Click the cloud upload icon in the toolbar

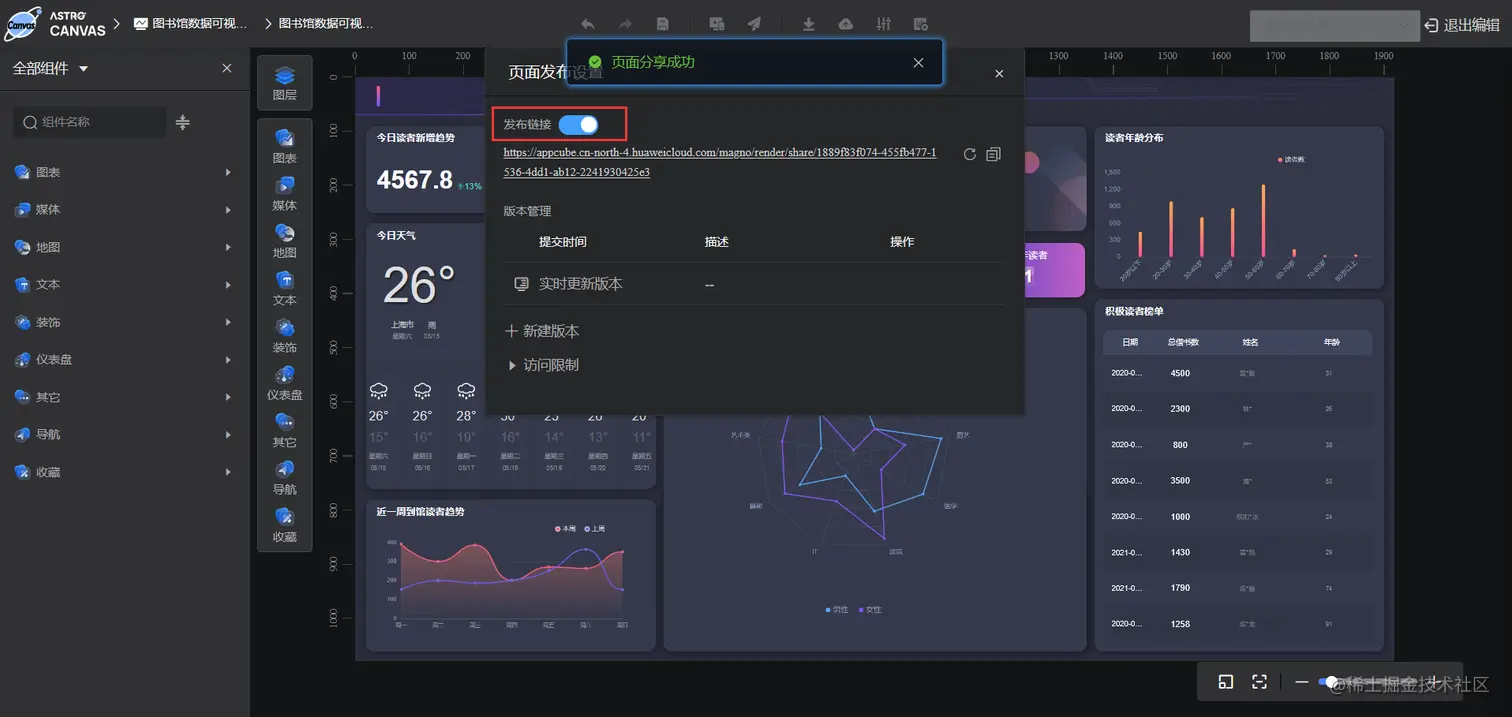[847, 23]
